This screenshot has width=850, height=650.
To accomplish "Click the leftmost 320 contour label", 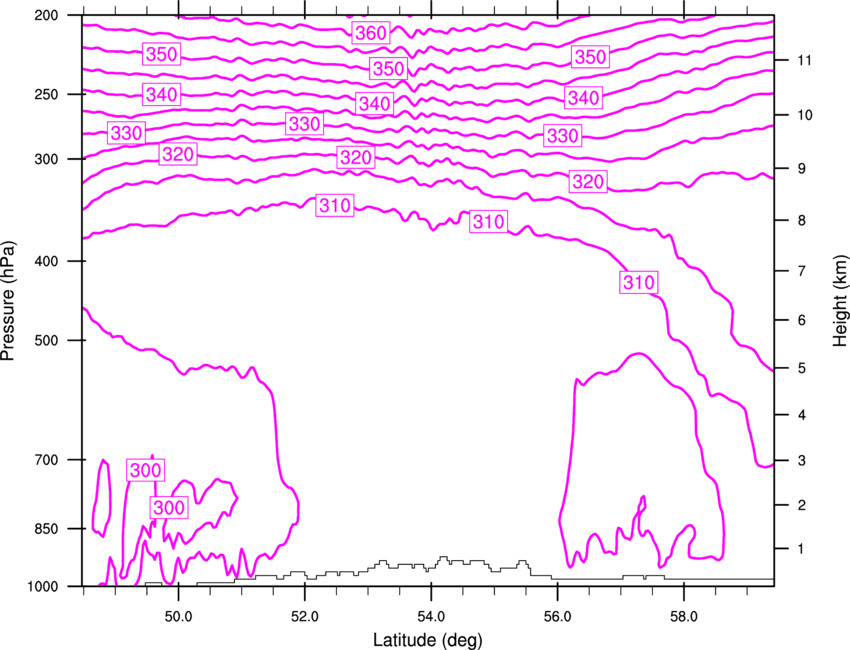I will click(x=178, y=155).
